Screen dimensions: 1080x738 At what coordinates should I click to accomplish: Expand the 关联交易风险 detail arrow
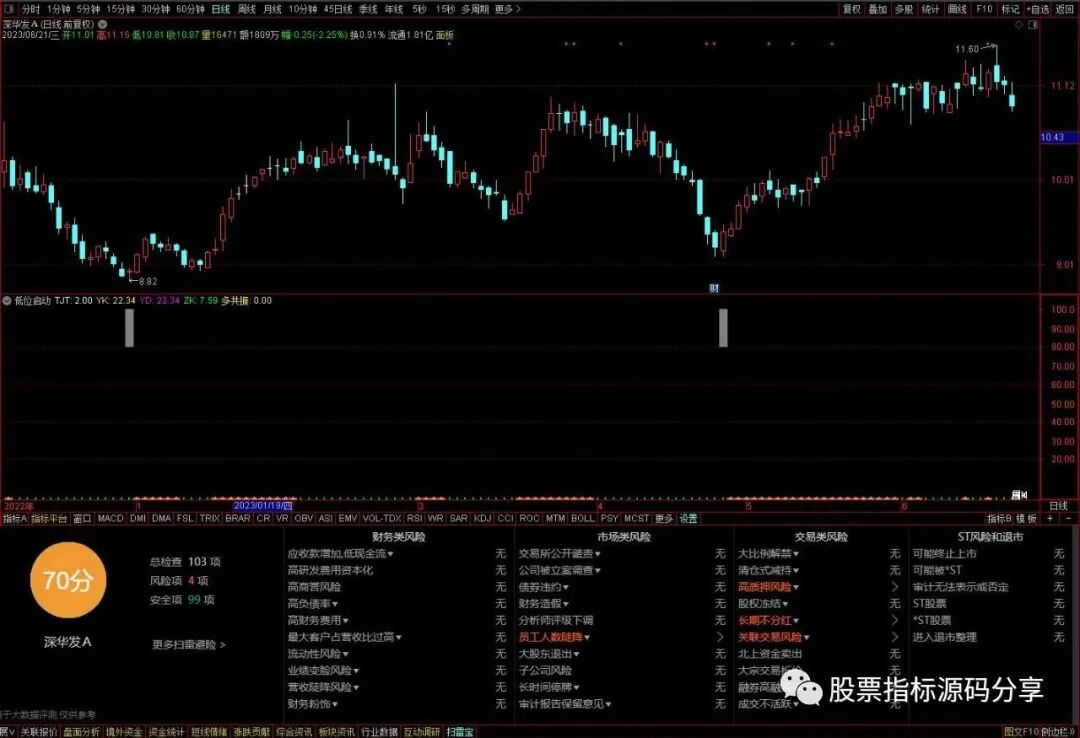coord(895,637)
